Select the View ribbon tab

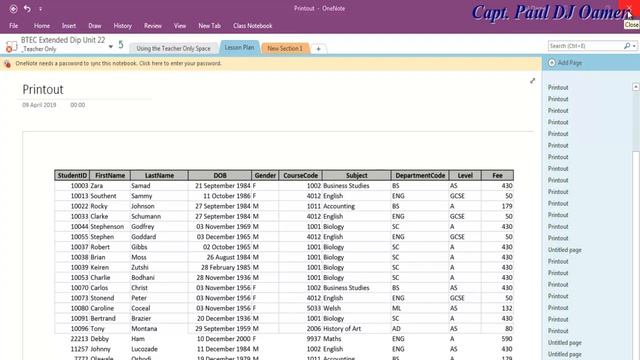180,26
